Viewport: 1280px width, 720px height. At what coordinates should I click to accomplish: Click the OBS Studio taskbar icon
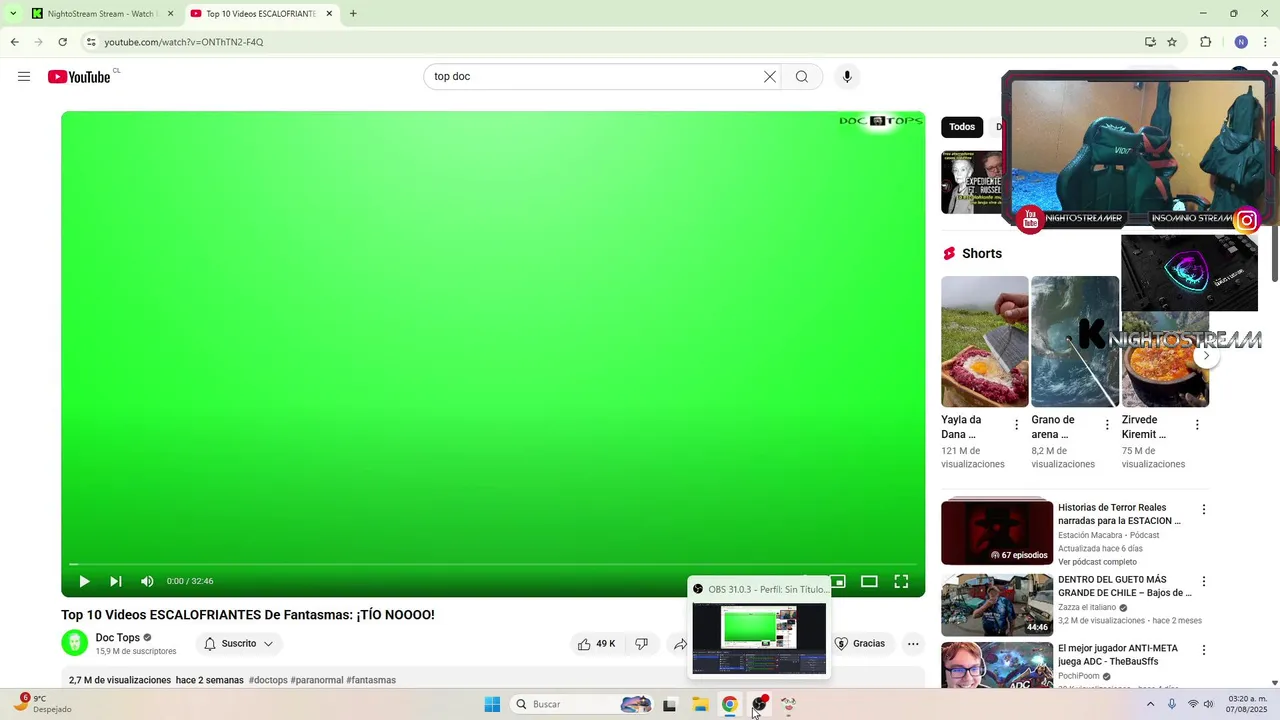click(759, 705)
